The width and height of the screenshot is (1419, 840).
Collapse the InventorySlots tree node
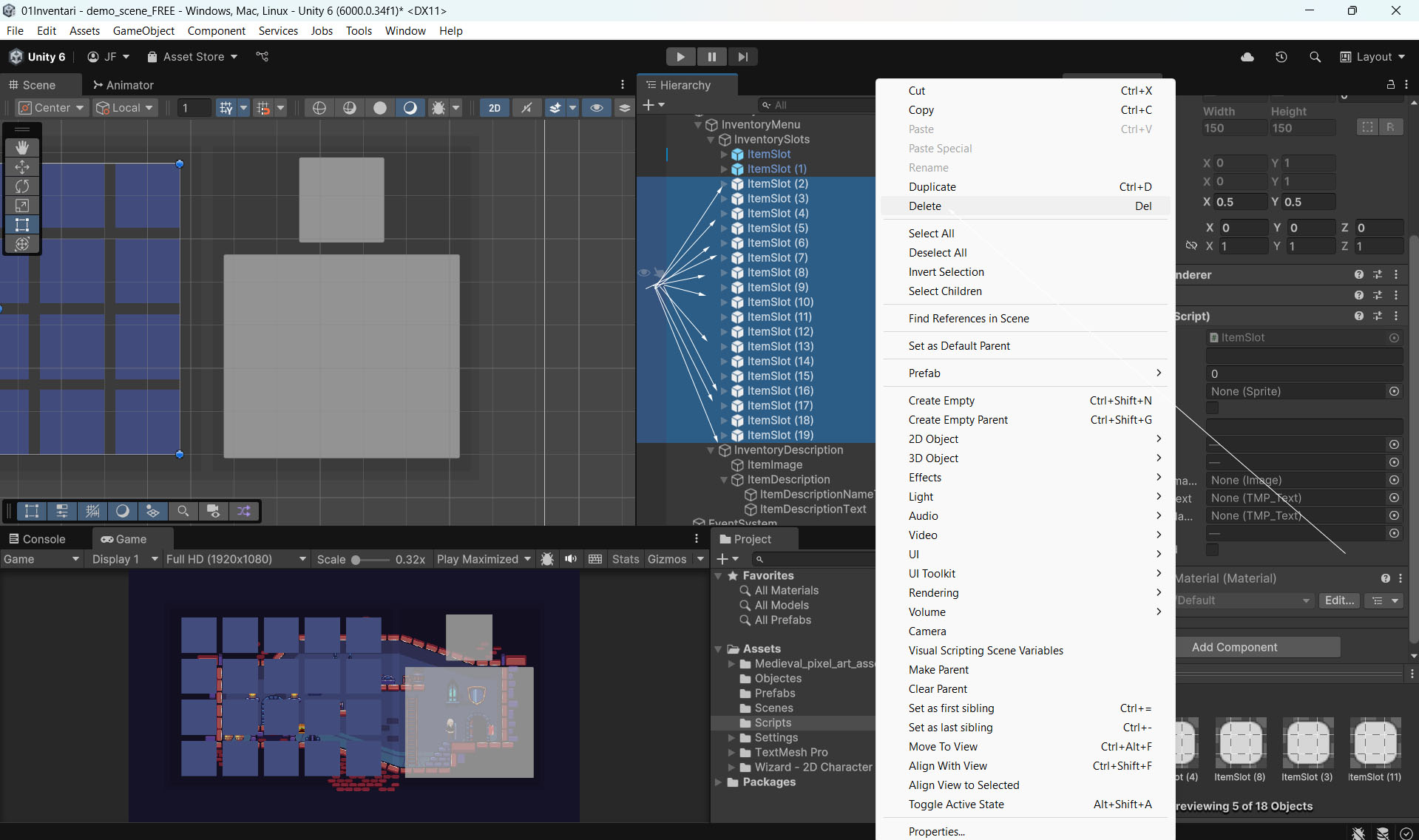pos(711,140)
